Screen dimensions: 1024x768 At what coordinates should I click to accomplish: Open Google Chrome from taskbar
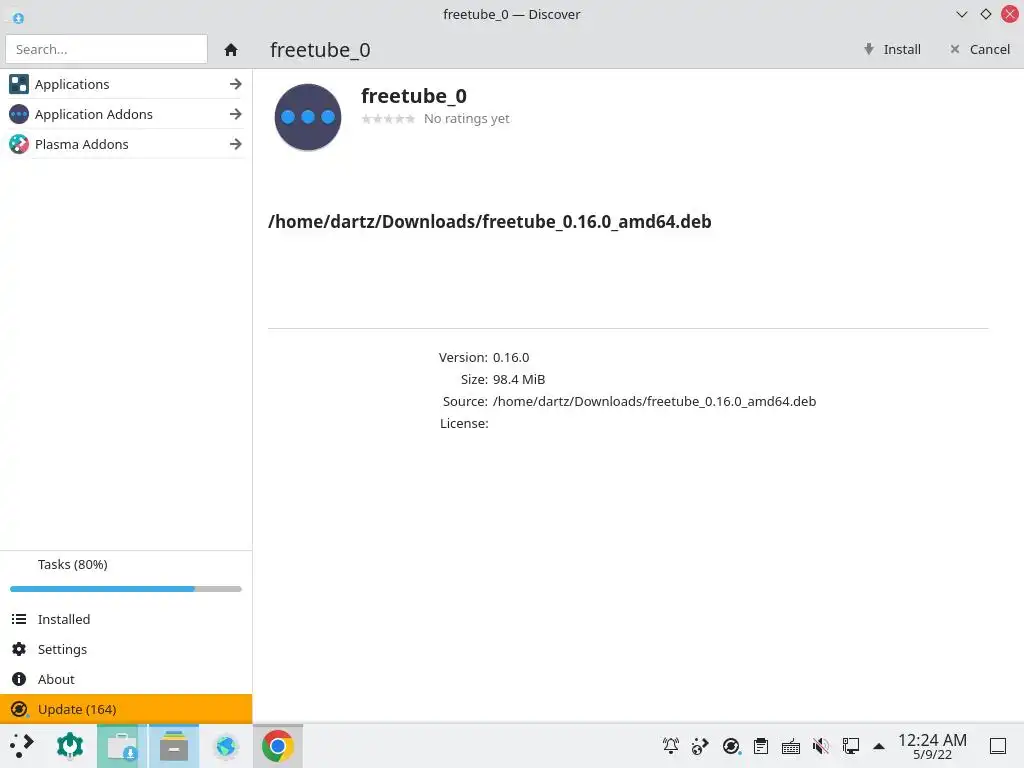tap(278, 746)
